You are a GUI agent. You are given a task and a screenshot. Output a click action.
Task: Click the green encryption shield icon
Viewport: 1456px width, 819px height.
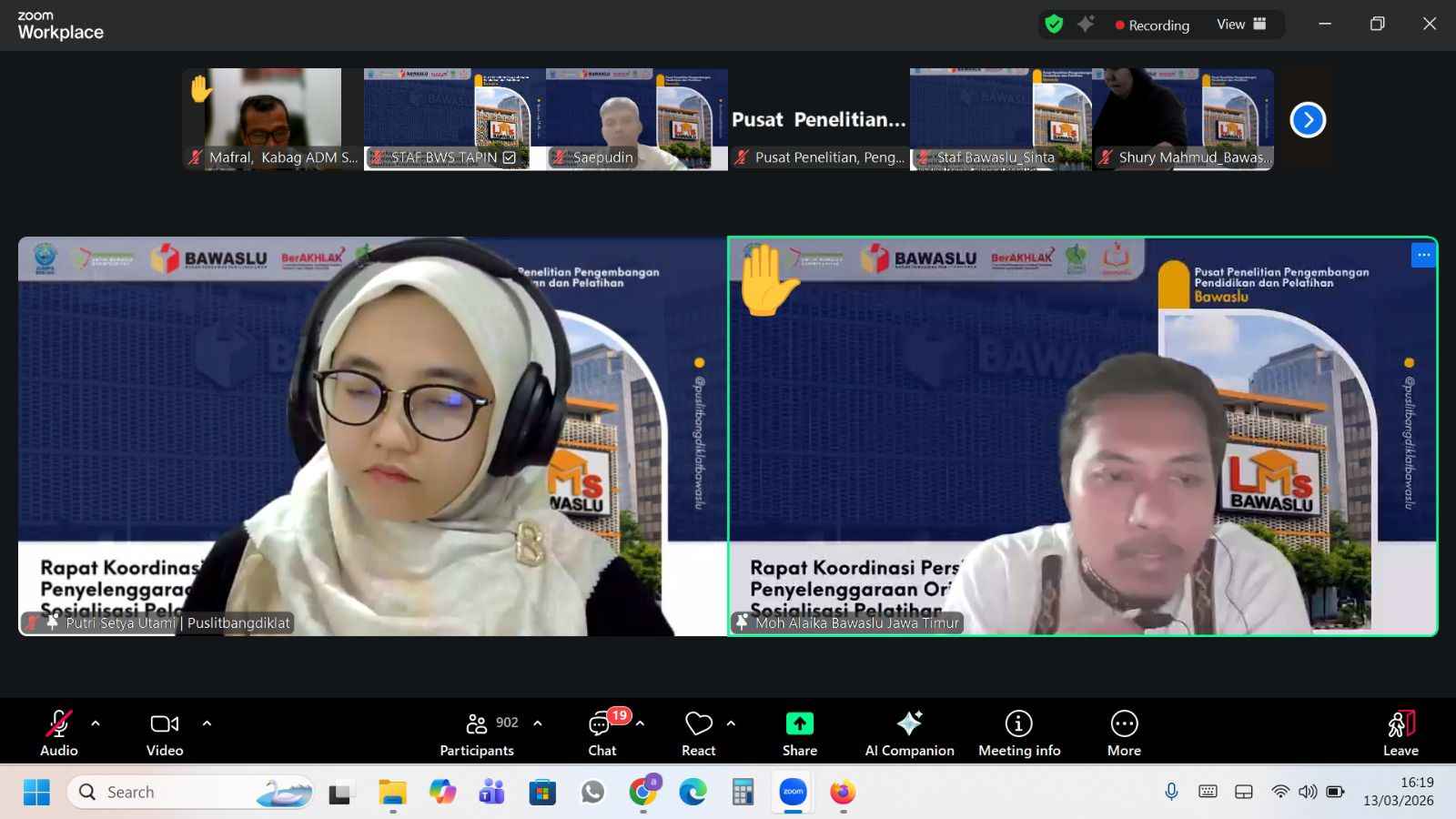pos(1054,25)
